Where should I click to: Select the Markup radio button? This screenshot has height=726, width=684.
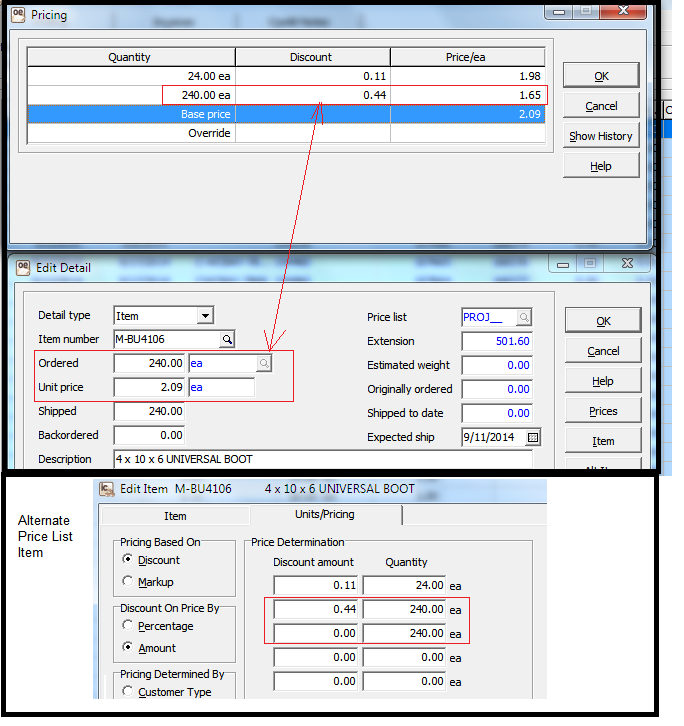(127, 582)
